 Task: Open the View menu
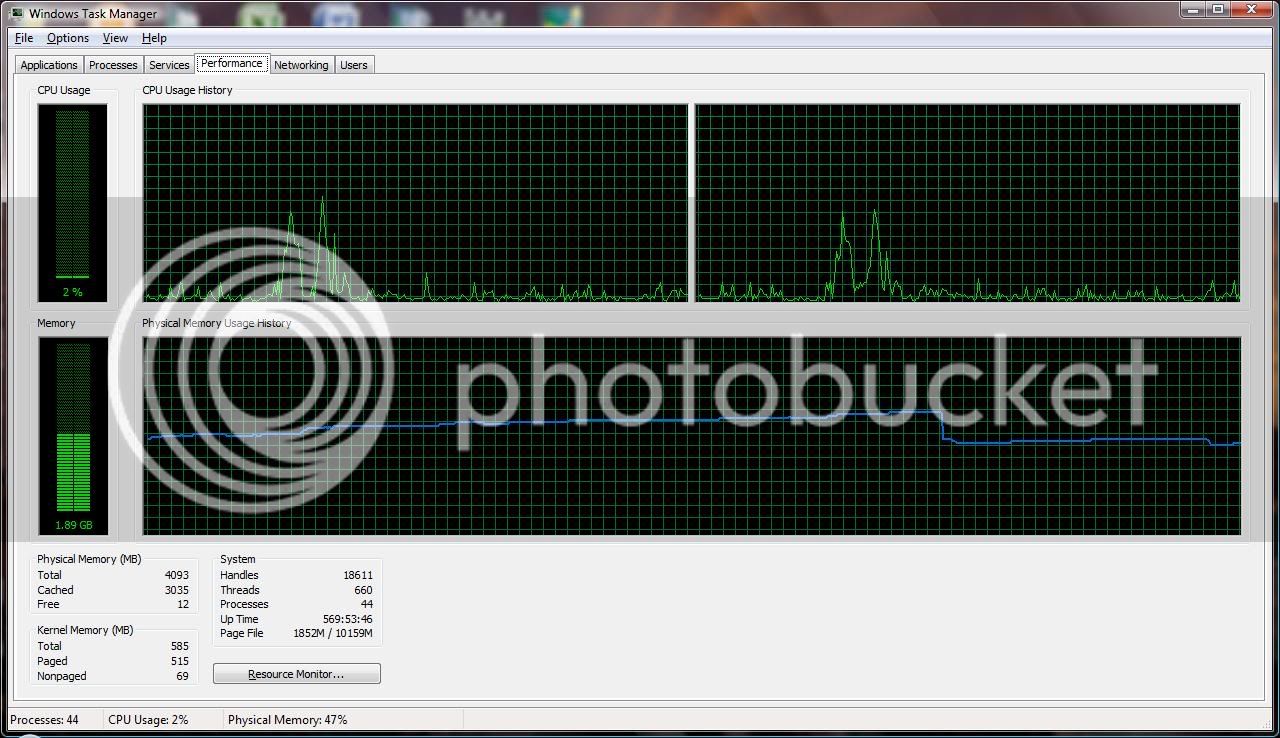(x=115, y=38)
